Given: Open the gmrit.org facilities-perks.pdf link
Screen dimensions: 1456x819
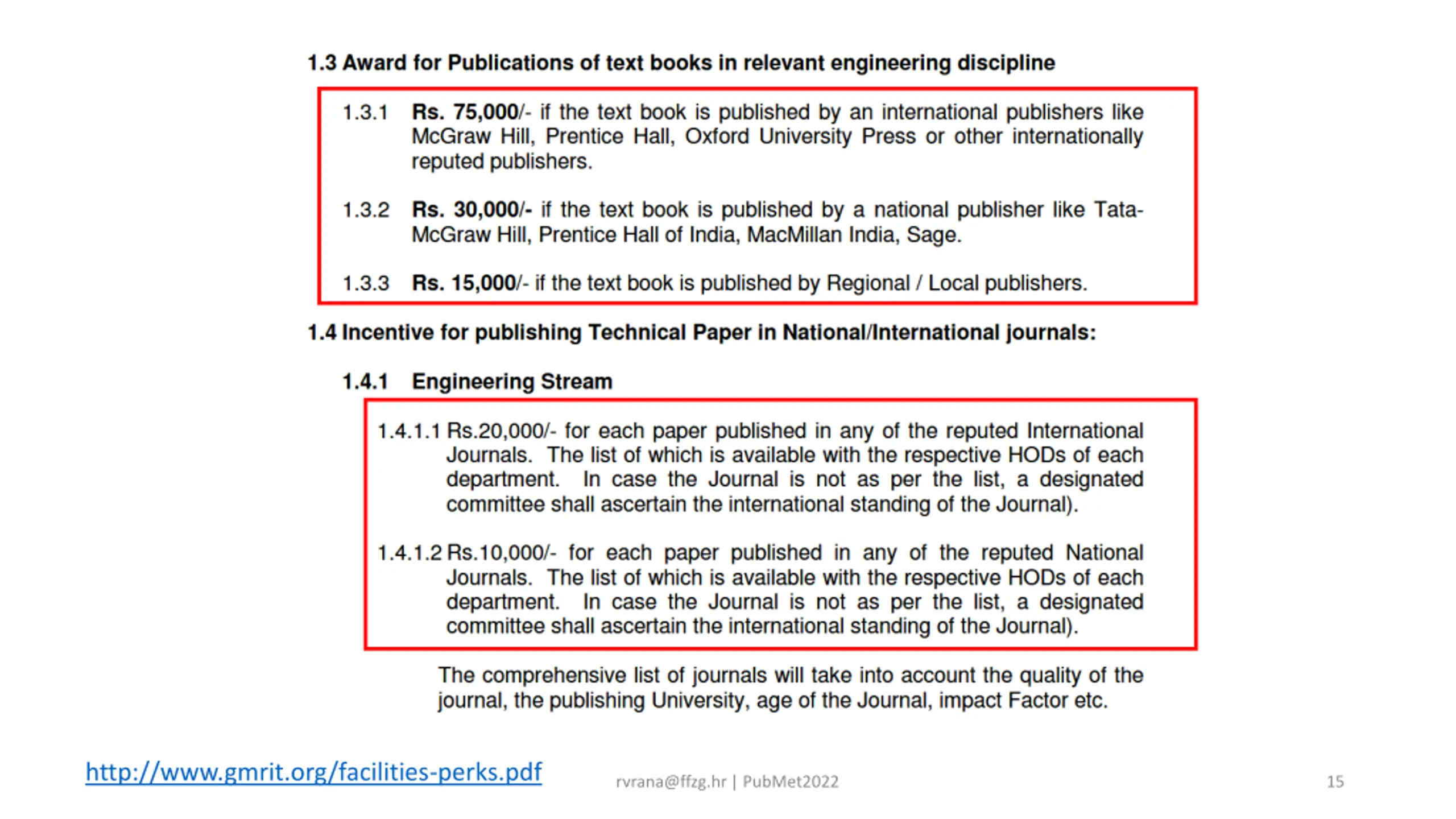Looking at the screenshot, I should [313, 772].
